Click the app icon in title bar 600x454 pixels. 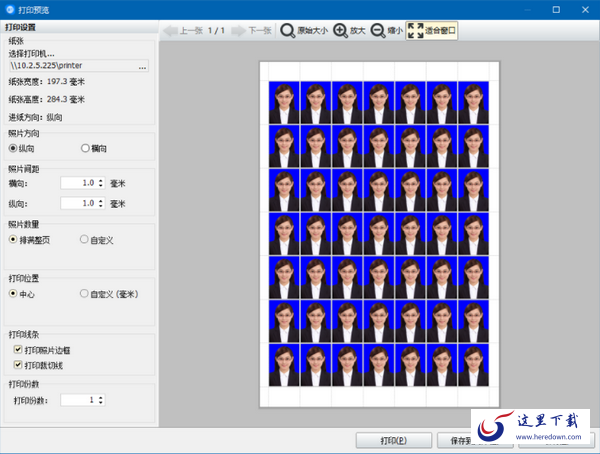pyautogui.click(x=10, y=8)
